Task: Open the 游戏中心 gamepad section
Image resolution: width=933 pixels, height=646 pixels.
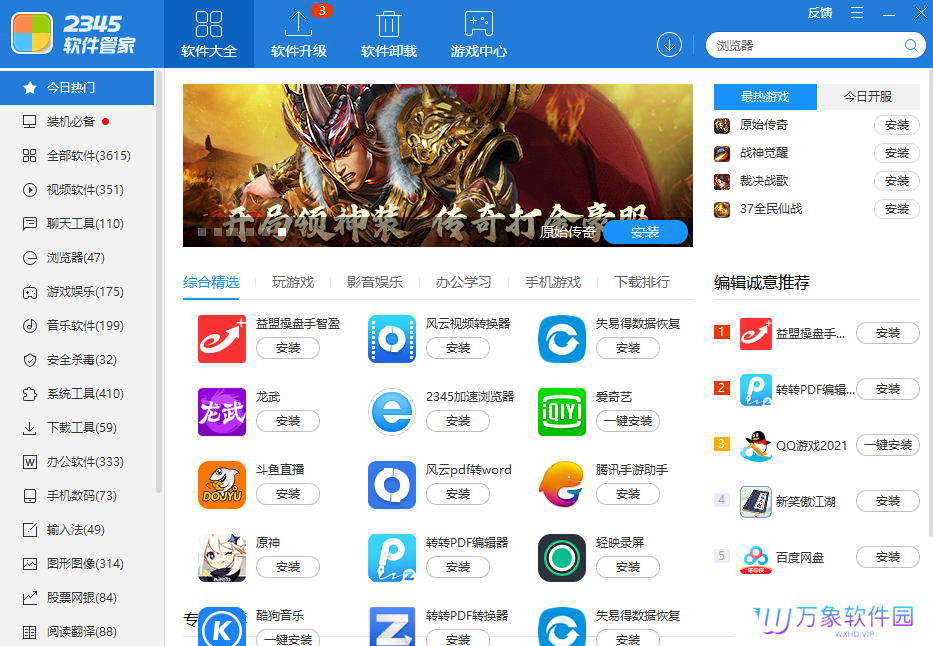Action: [478, 34]
